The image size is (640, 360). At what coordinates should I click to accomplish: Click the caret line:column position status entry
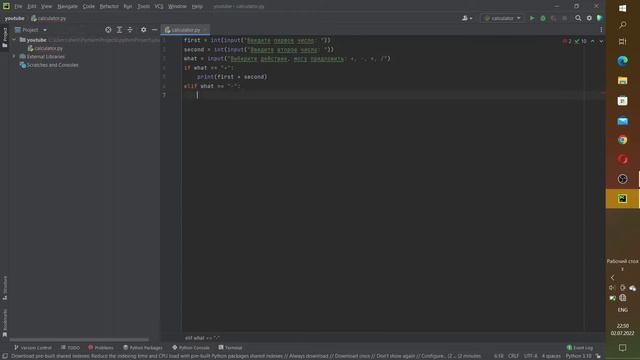[498, 356]
